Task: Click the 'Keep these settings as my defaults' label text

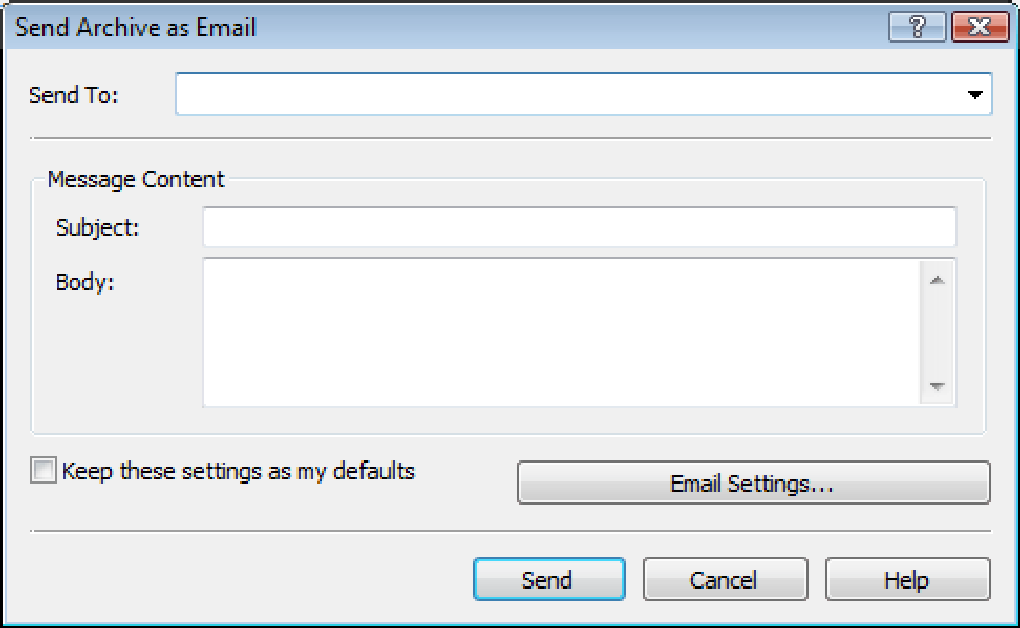Action: click(x=238, y=471)
